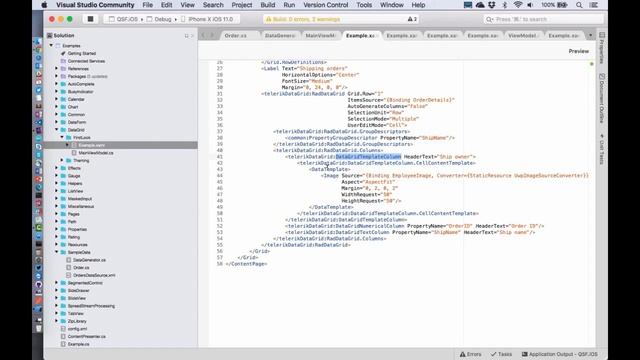Expand the ListView folder
This screenshot has height=360, width=640.
coord(56,191)
